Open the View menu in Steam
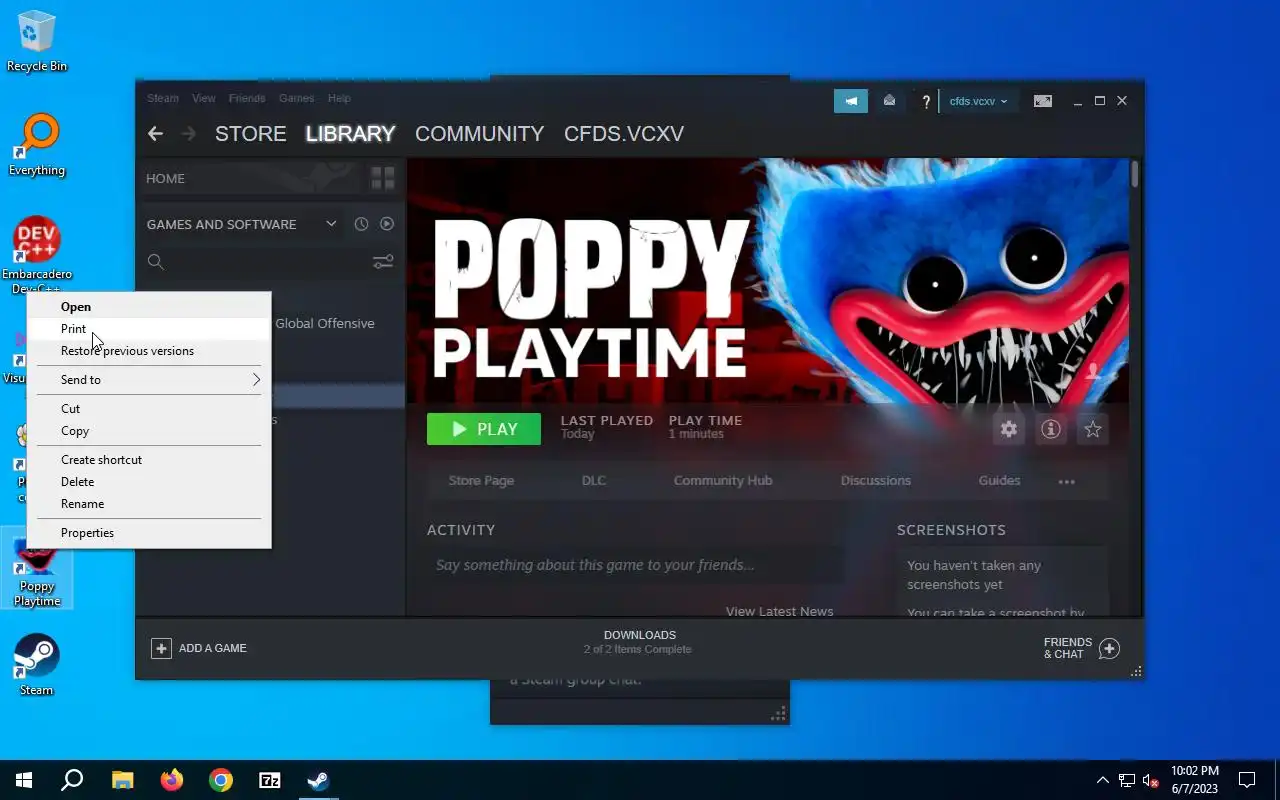Screen dimensions: 1280x800 [x=204, y=98]
